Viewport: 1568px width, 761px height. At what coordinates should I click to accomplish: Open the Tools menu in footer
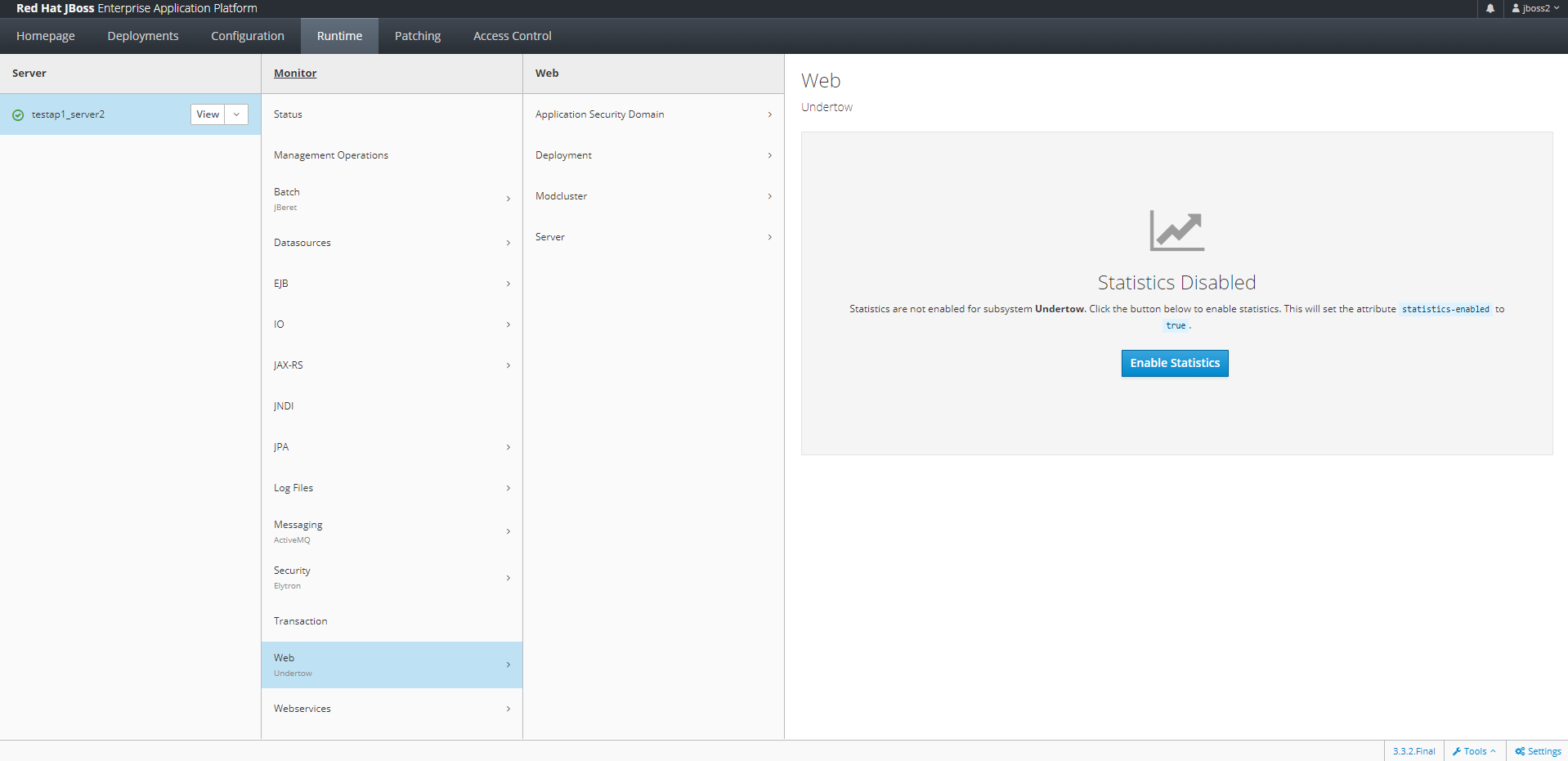coord(1474,751)
